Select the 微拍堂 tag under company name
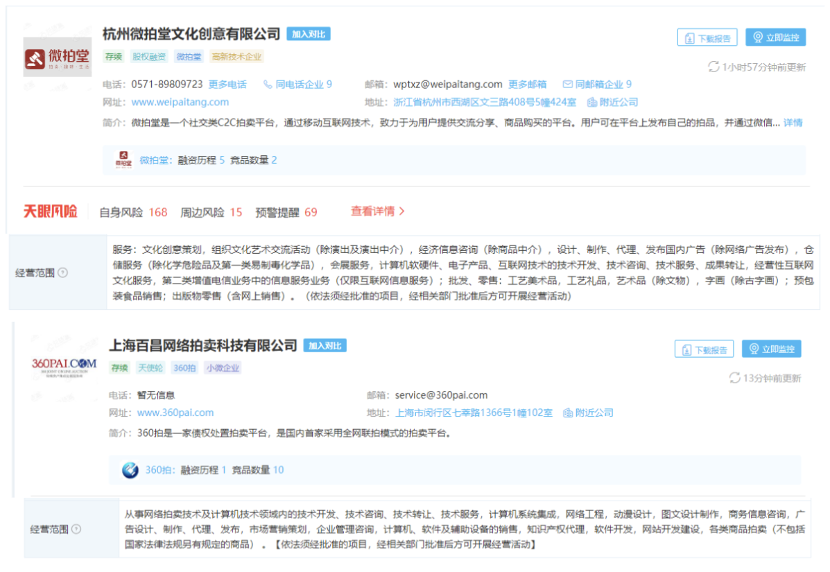This screenshot has height=572, width=830. point(189,57)
